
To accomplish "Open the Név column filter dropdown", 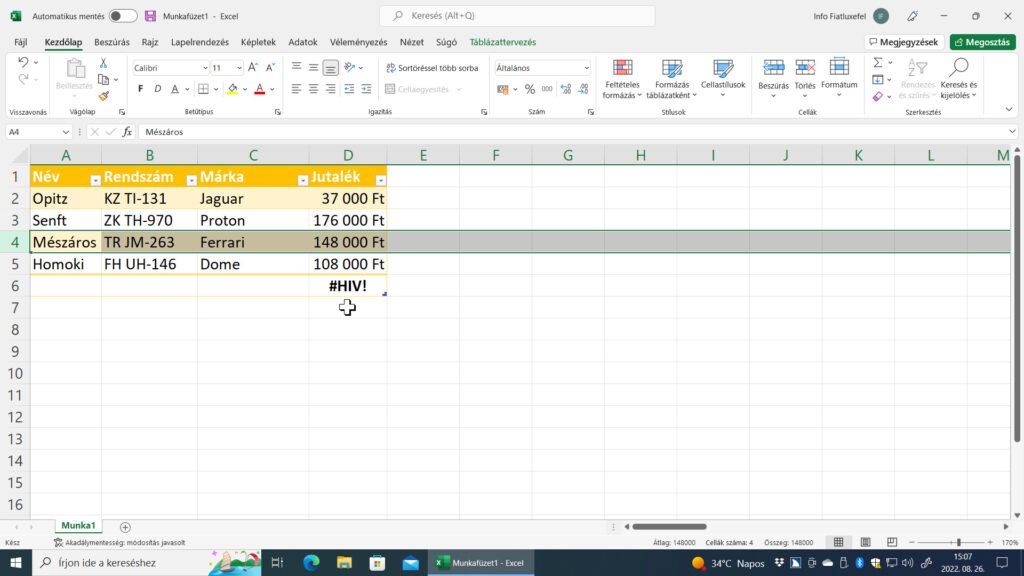I will tap(95, 180).
